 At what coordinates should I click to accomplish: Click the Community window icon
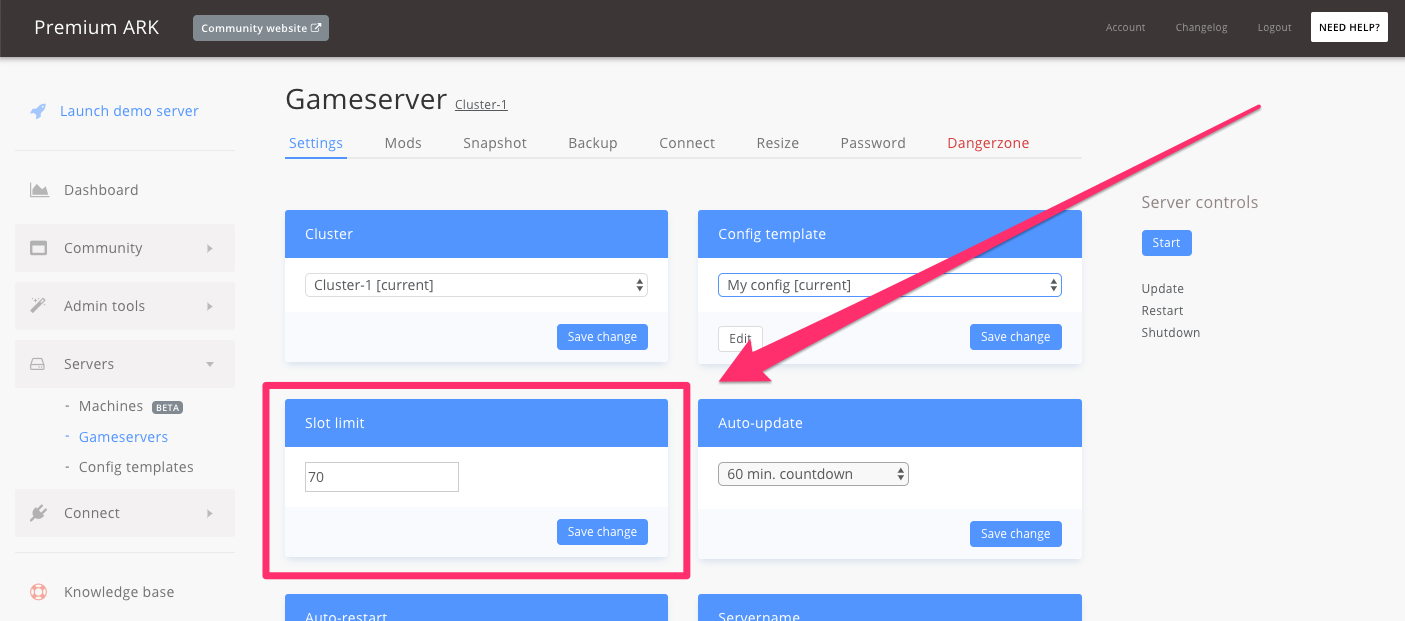39,248
